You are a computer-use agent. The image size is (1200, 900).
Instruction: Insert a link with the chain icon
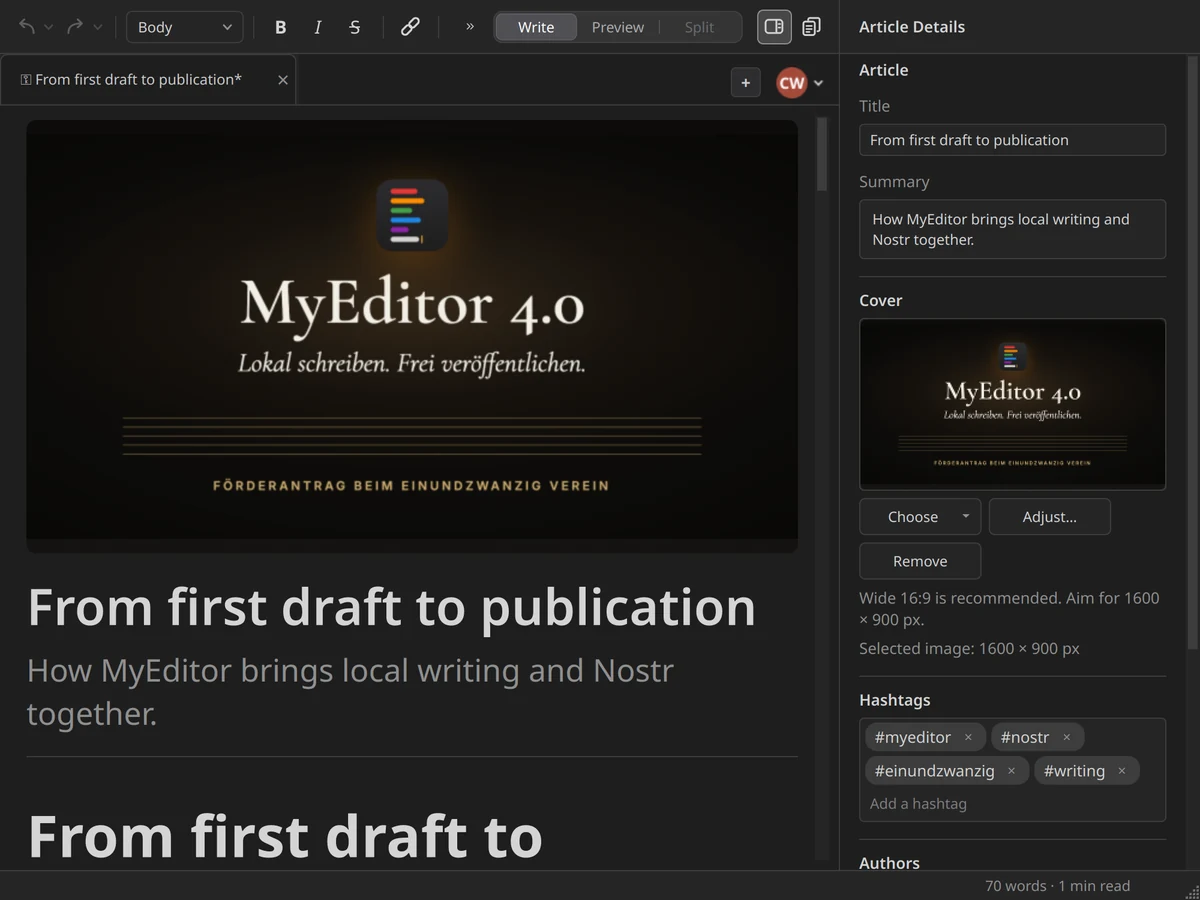click(x=410, y=27)
